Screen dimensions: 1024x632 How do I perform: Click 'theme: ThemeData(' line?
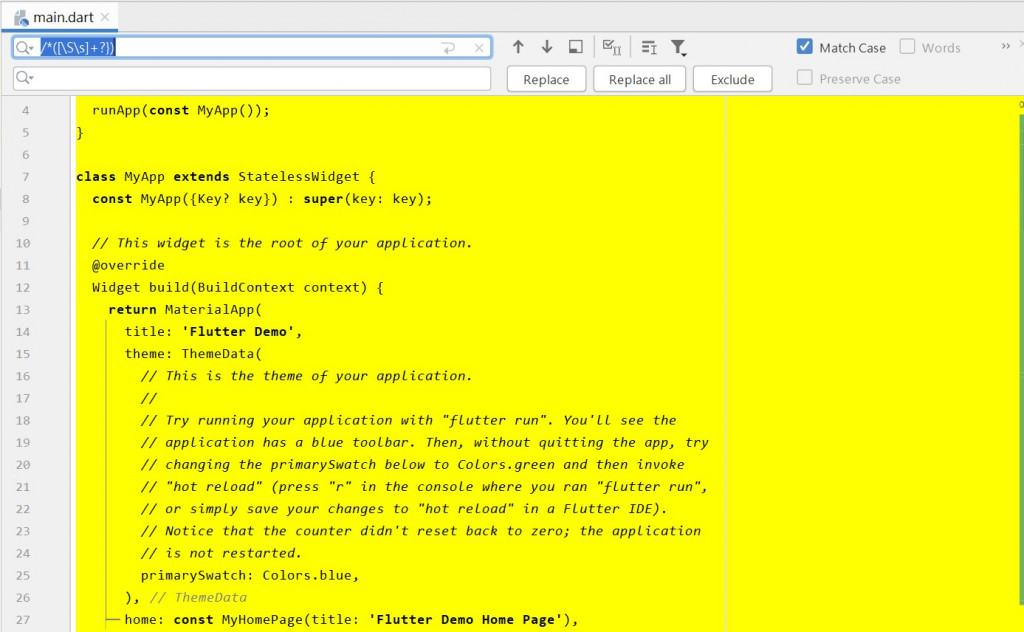coord(193,354)
